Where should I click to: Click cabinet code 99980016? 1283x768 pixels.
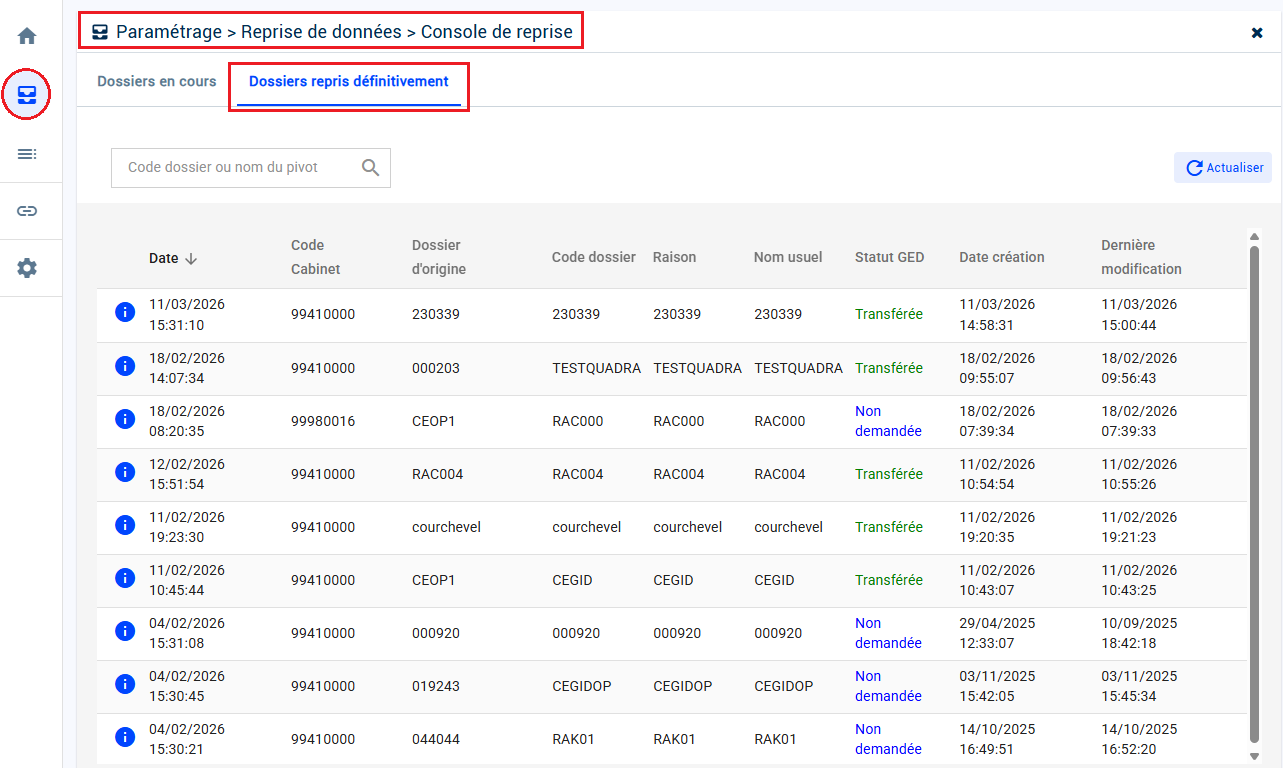[323, 421]
